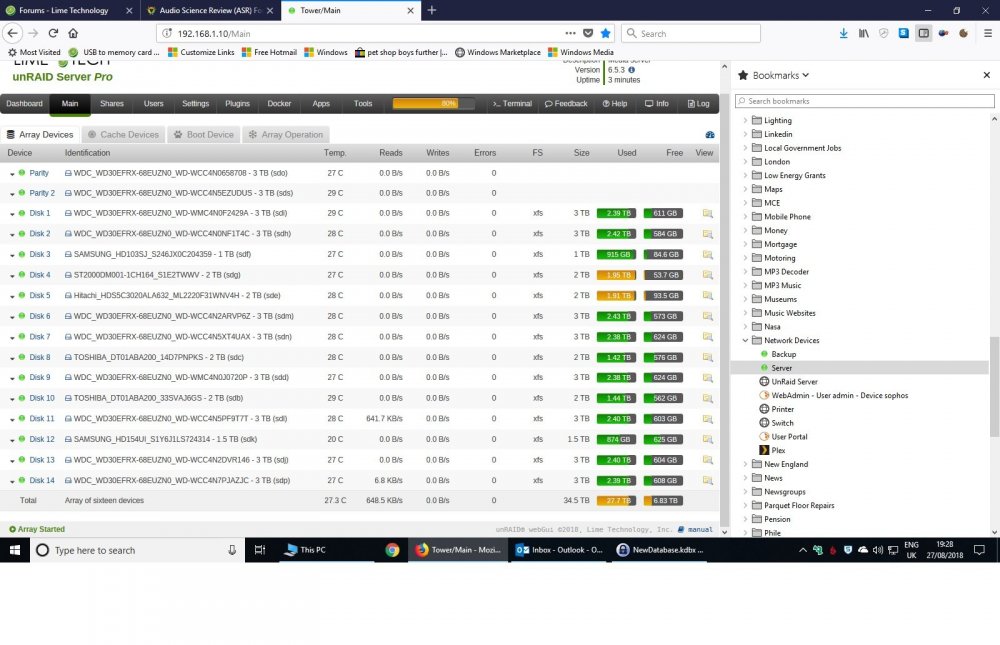
Task: Click the green status ball for Disk 3
Action: pos(22,254)
